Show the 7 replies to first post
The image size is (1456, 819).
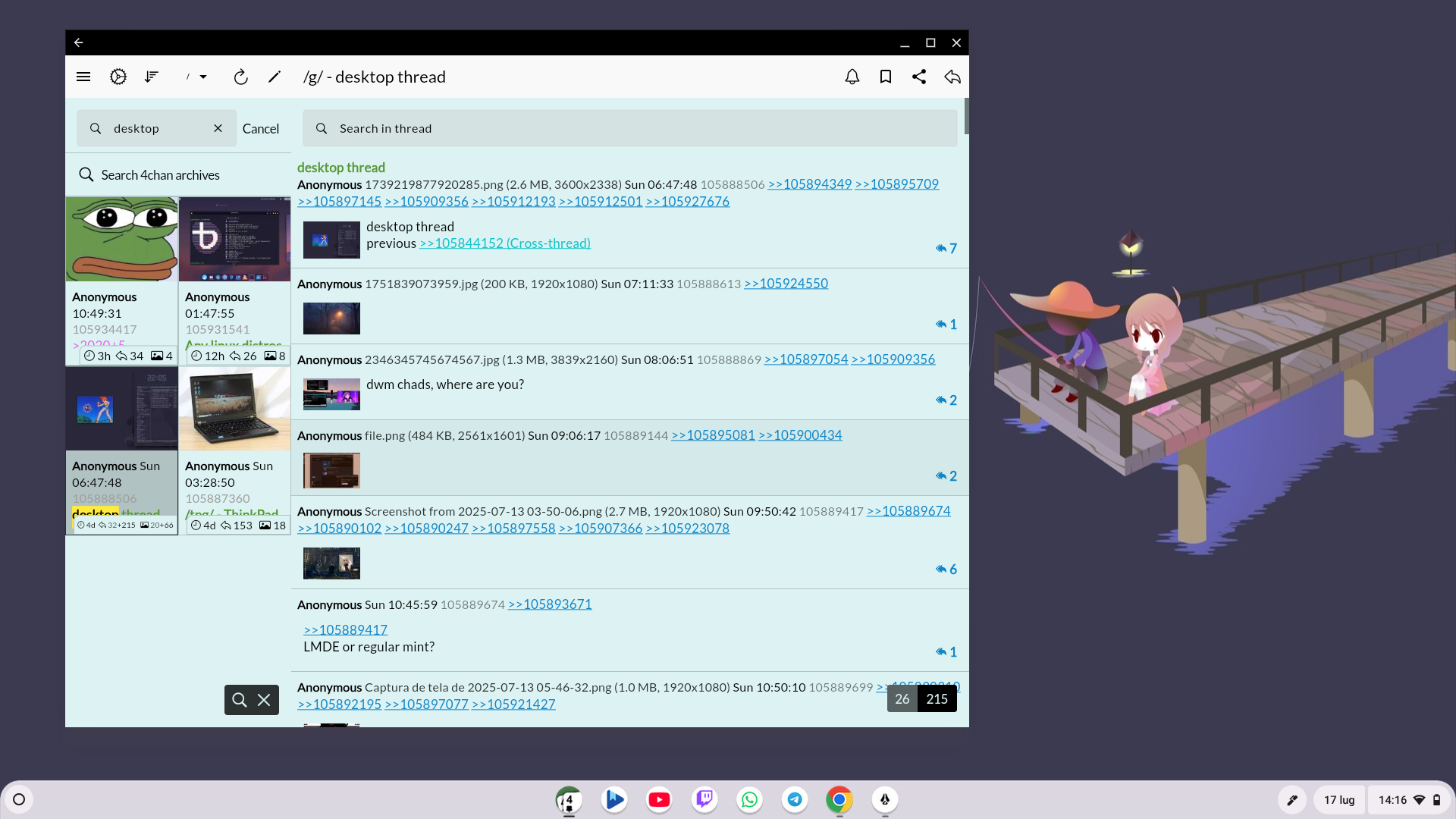click(x=946, y=249)
